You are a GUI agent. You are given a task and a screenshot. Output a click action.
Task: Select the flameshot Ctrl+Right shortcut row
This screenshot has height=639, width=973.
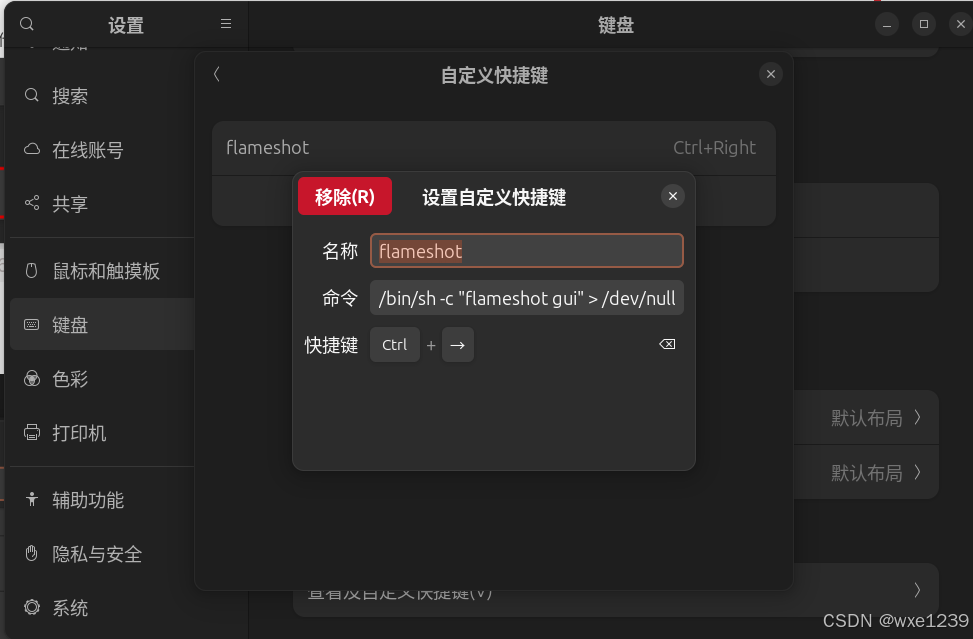pyautogui.click(x=494, y=148)
